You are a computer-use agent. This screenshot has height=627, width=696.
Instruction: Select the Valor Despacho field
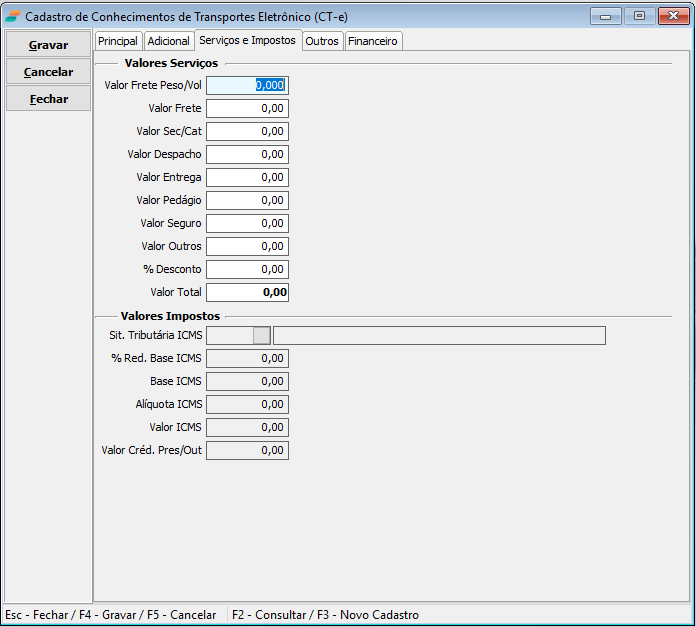coord(247,155)
